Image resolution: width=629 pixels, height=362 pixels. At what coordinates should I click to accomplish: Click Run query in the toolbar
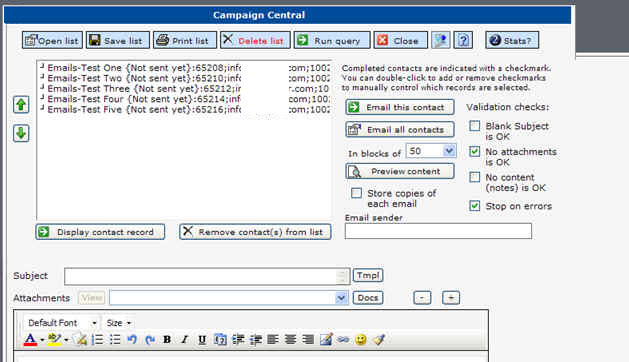coord(332,40)
